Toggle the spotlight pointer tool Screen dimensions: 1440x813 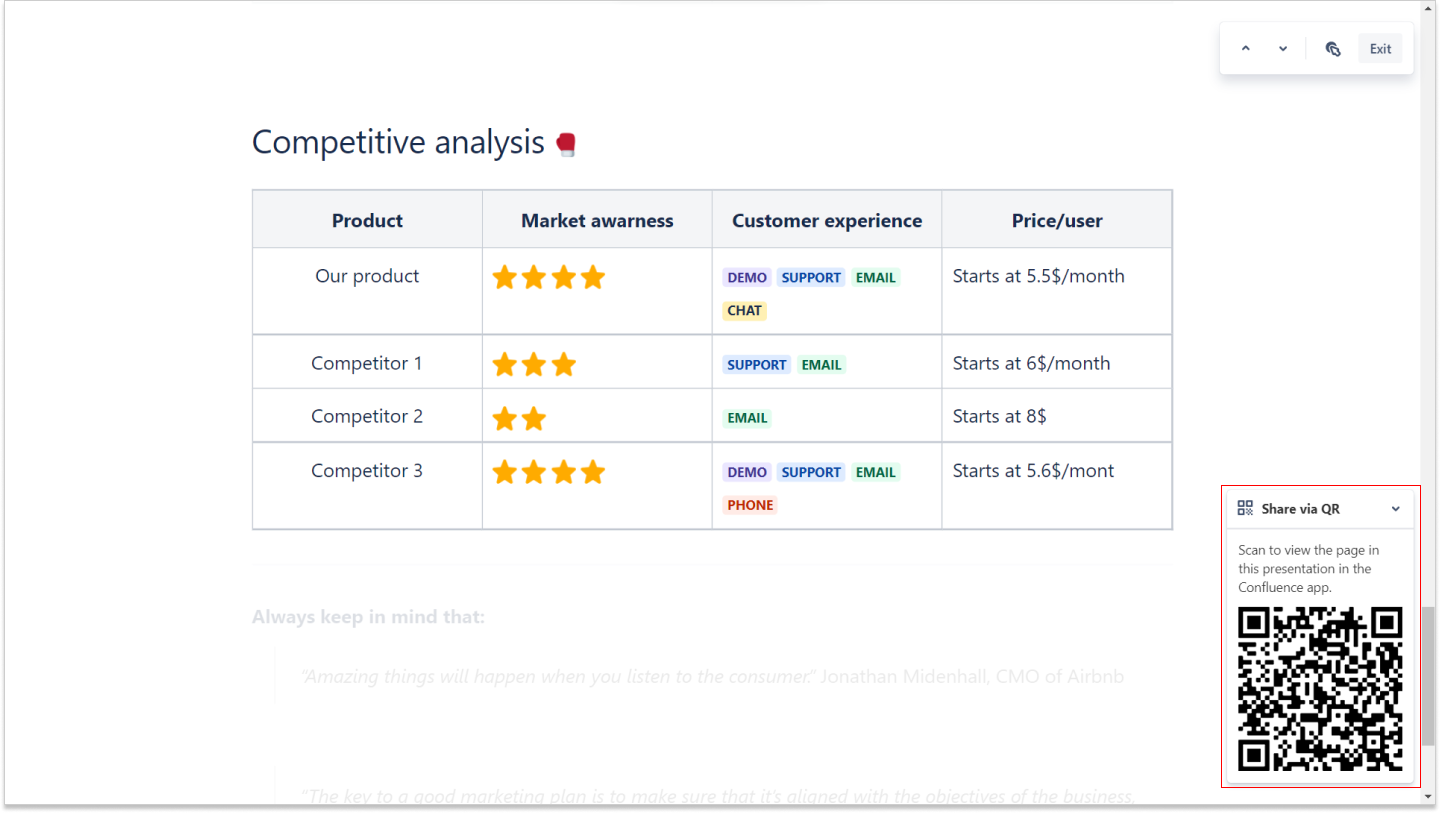[1333, 49]
